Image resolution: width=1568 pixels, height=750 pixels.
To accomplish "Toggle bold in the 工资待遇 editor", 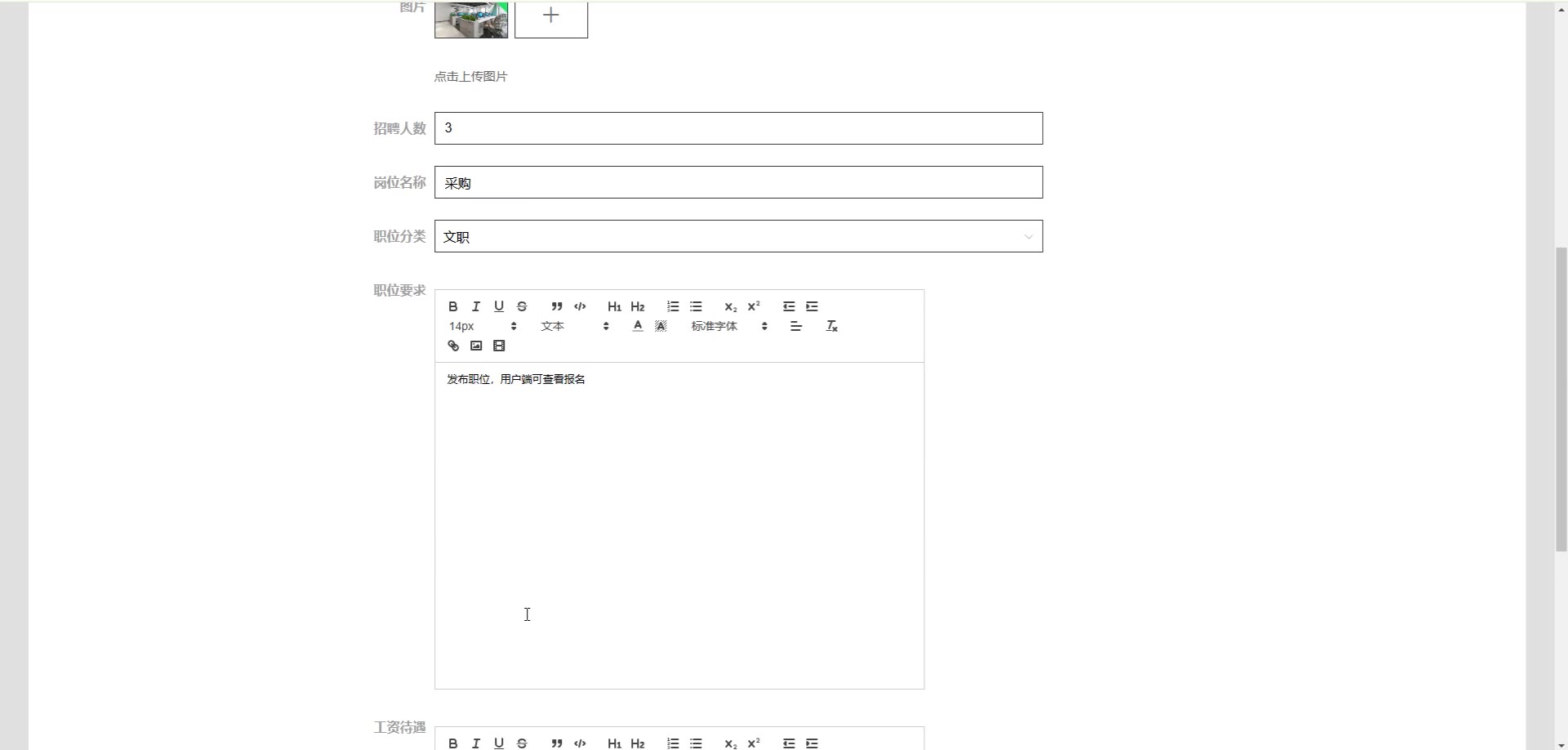I will coord(453,743).
